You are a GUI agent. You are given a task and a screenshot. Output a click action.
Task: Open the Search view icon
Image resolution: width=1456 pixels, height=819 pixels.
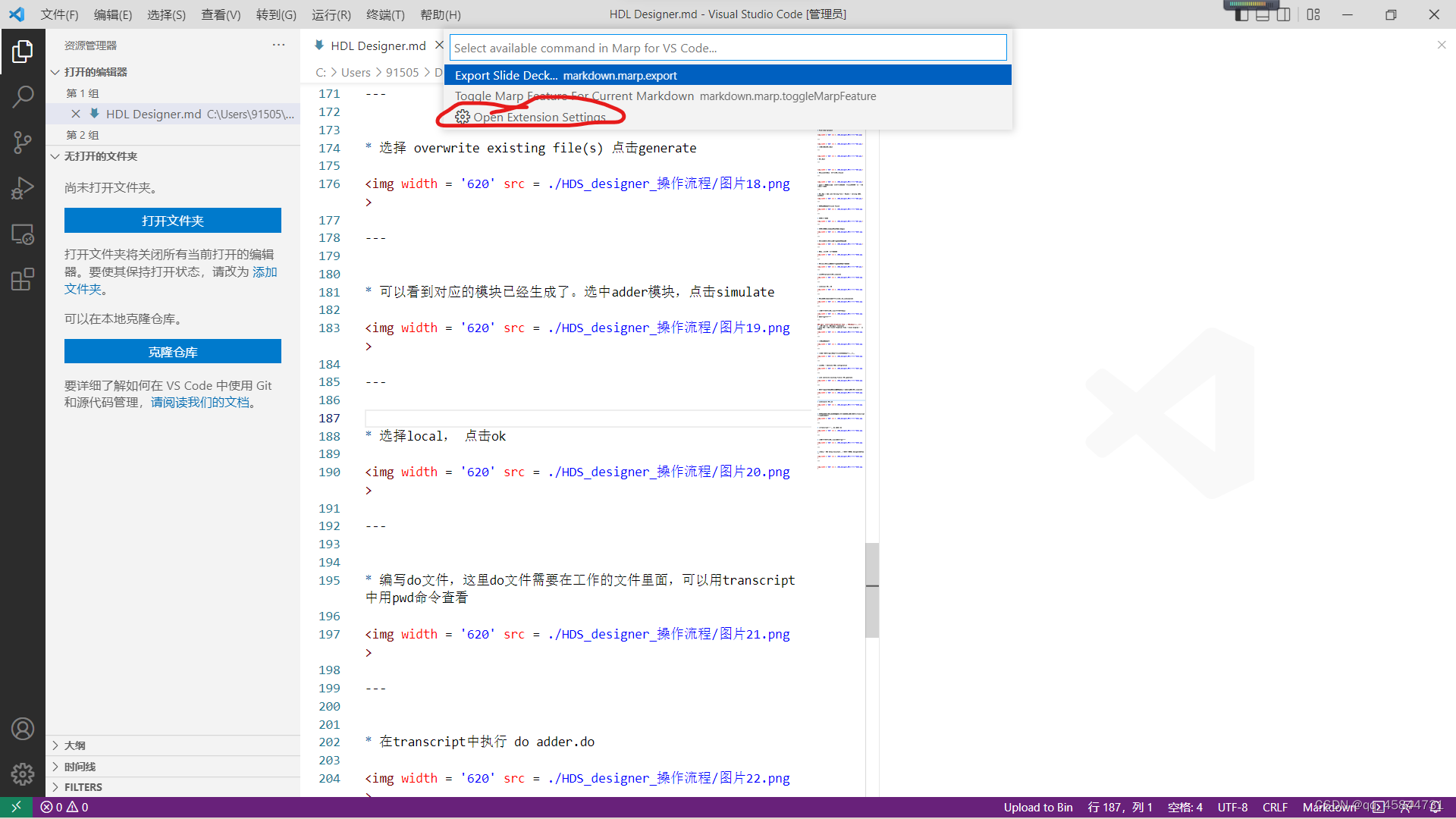[x=23, y=96]
